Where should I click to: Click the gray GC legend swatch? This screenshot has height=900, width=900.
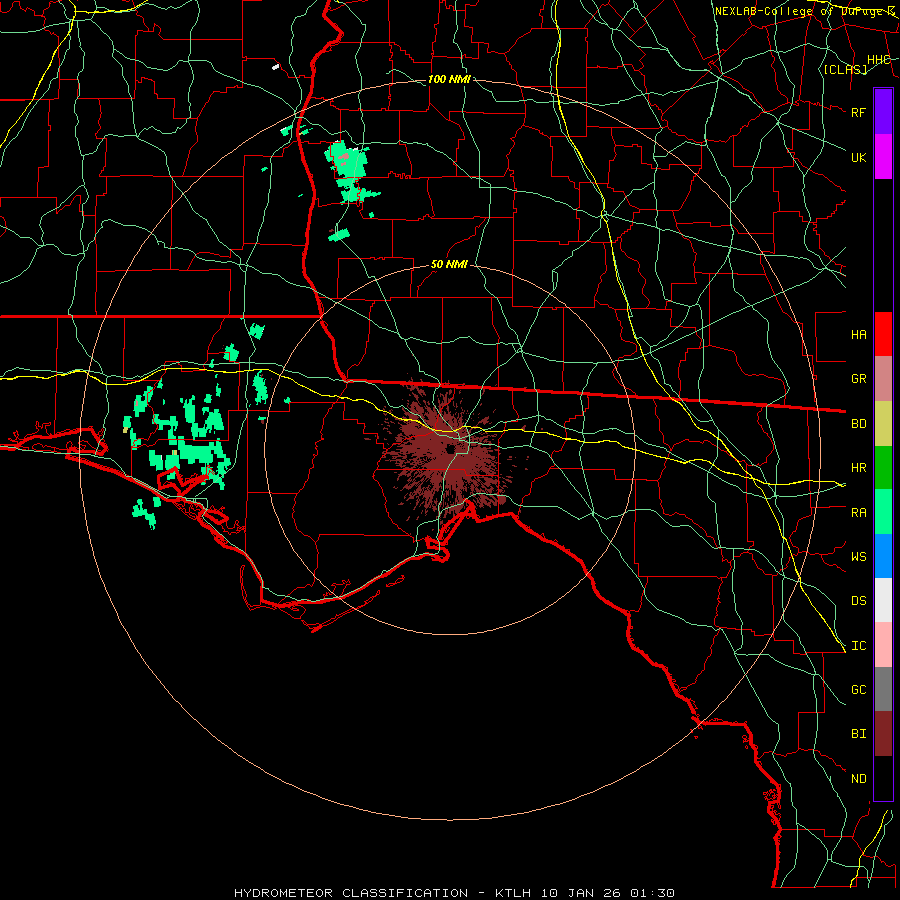pyautogui.click(x=883, y=689)
